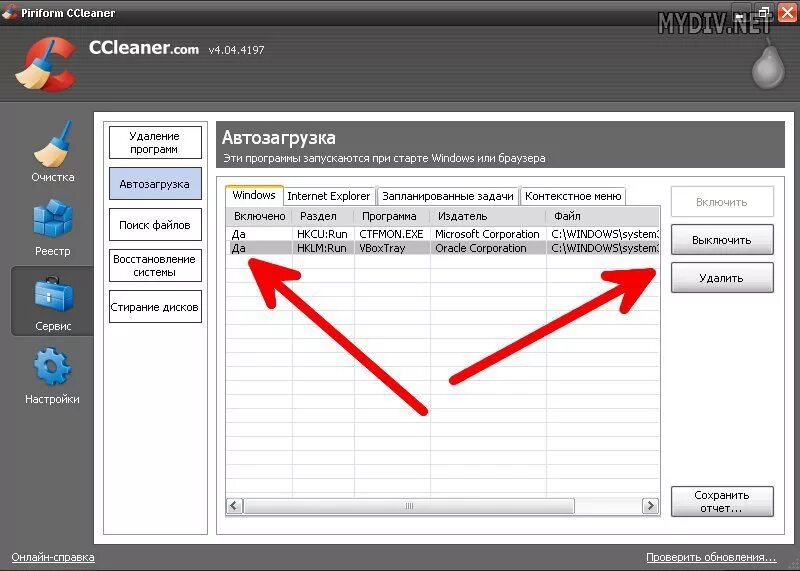The image size is (800, 571).
Task: Click Сохранить отчет button
Action: point(722,501)
